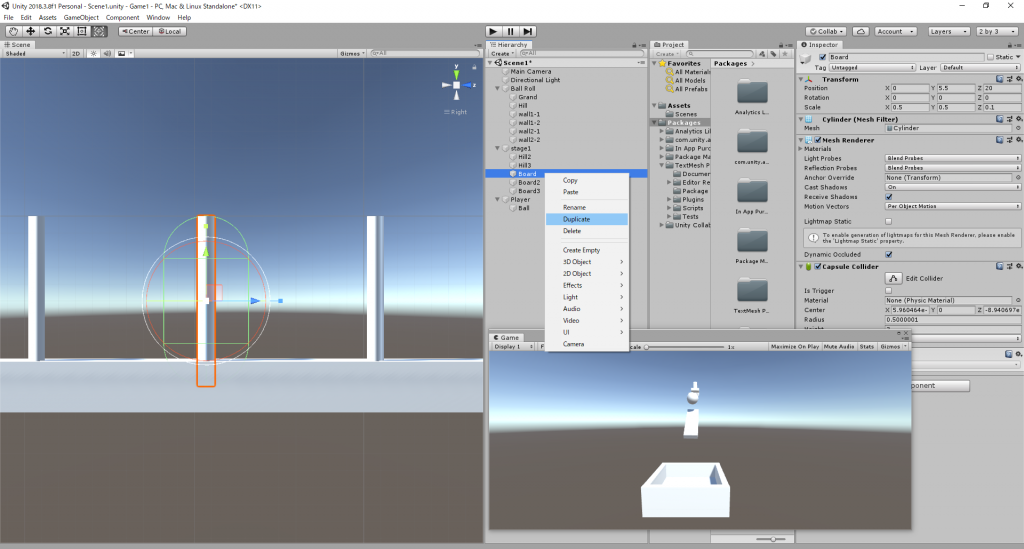Screen dimensions: 1024x549
Task: Click the Pause button
Action: coord(511,31)
